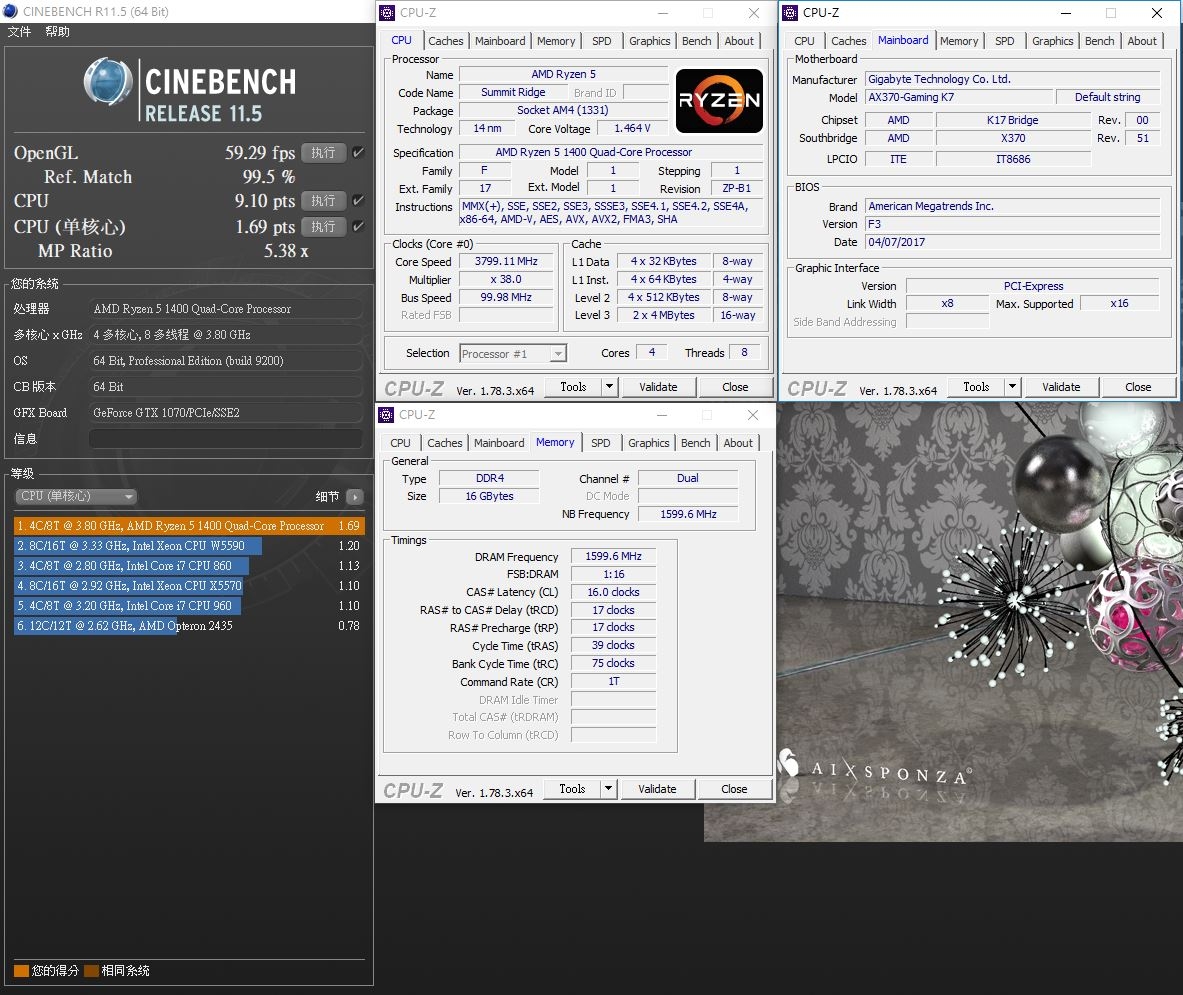The height and width of the screenshot is (995, 1183).
Task: Click the CAS# Latency value 16.0 clocks
Action: [613, 593]
